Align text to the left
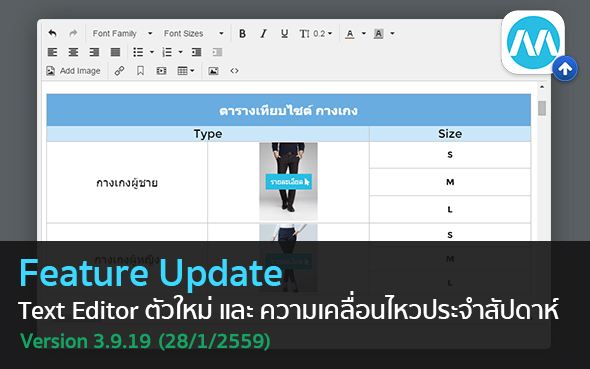The image size is (590, 369). [53, 52]
